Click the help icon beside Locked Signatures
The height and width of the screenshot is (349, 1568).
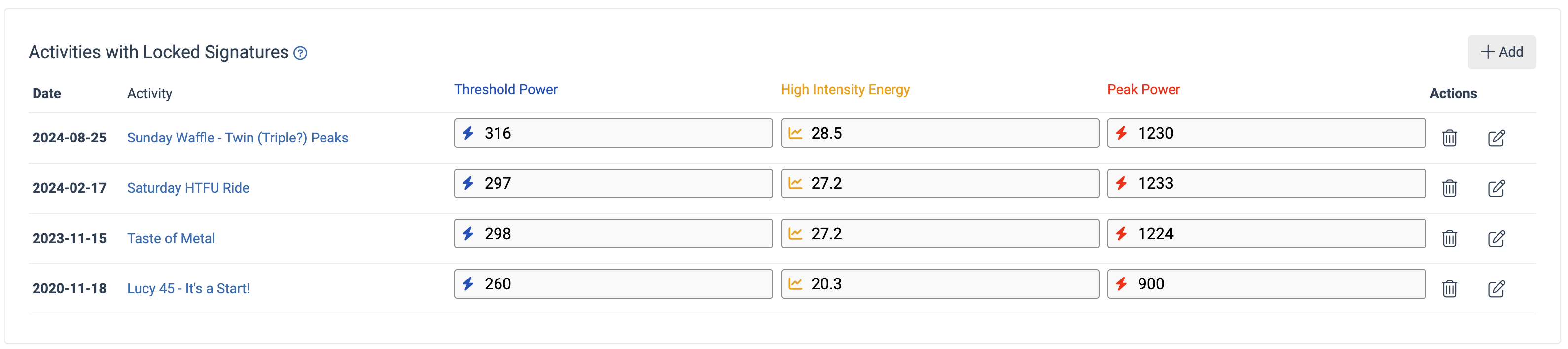[300, 53]
